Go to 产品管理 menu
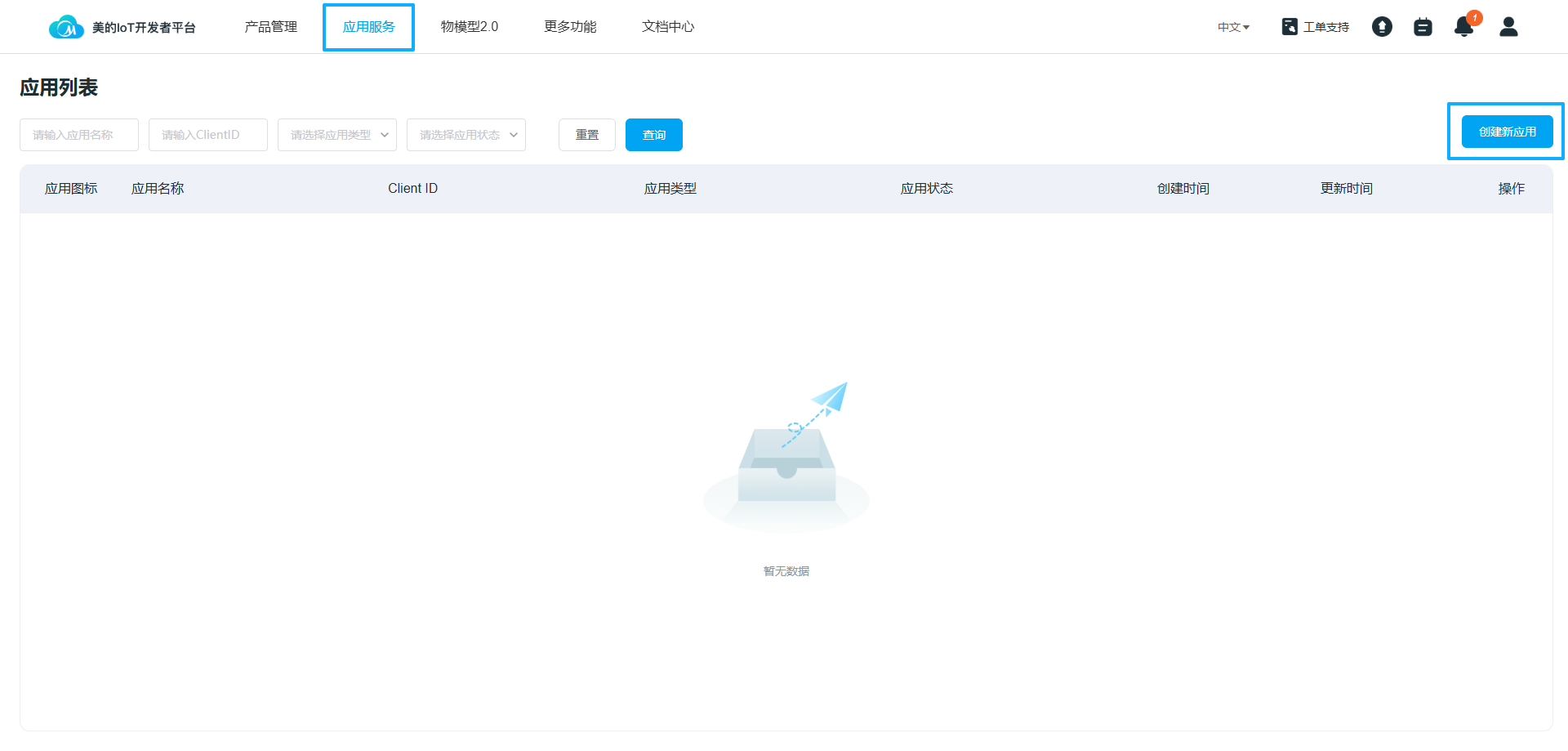Viewport: 1568px width, 751px height. coord(271,27)
